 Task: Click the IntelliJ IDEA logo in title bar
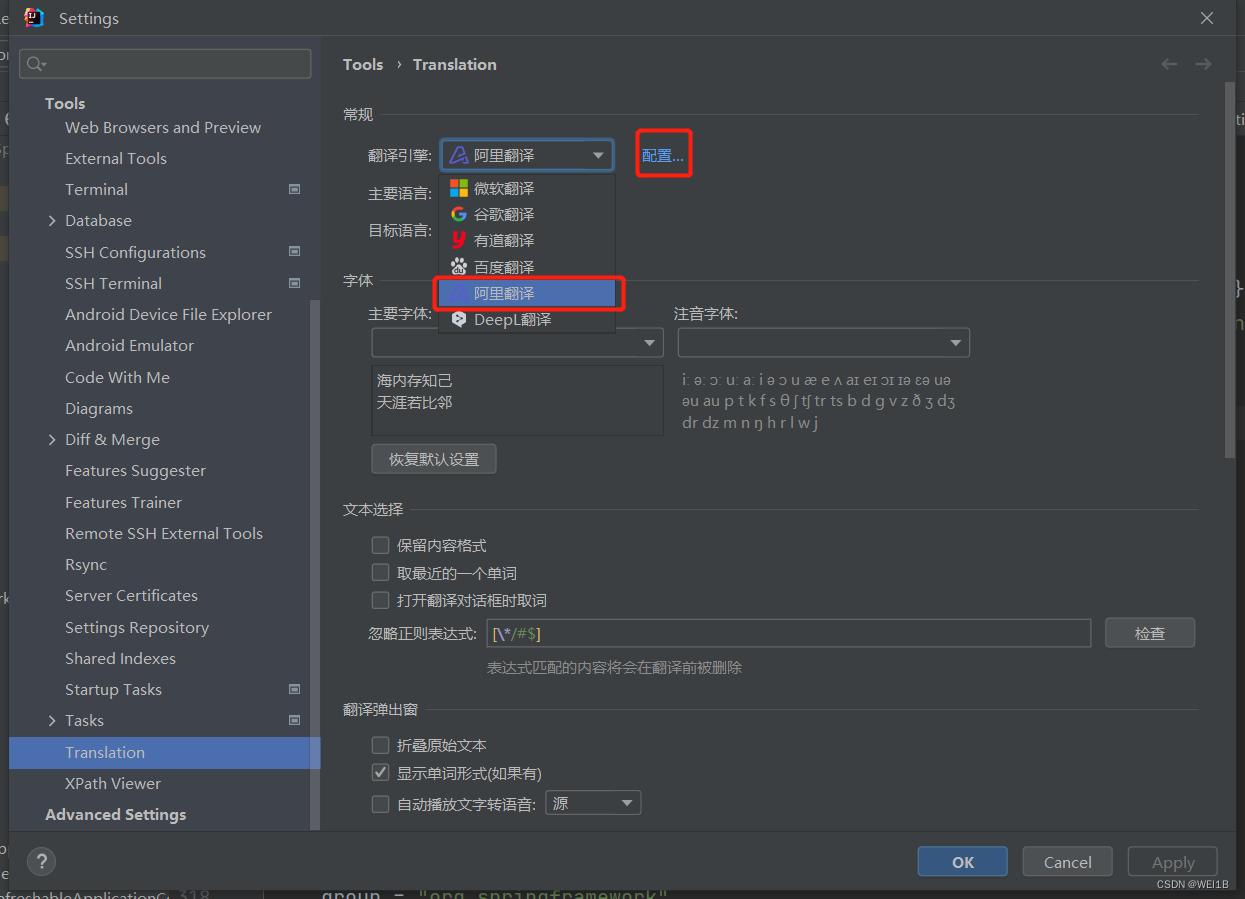click(35, 18)
